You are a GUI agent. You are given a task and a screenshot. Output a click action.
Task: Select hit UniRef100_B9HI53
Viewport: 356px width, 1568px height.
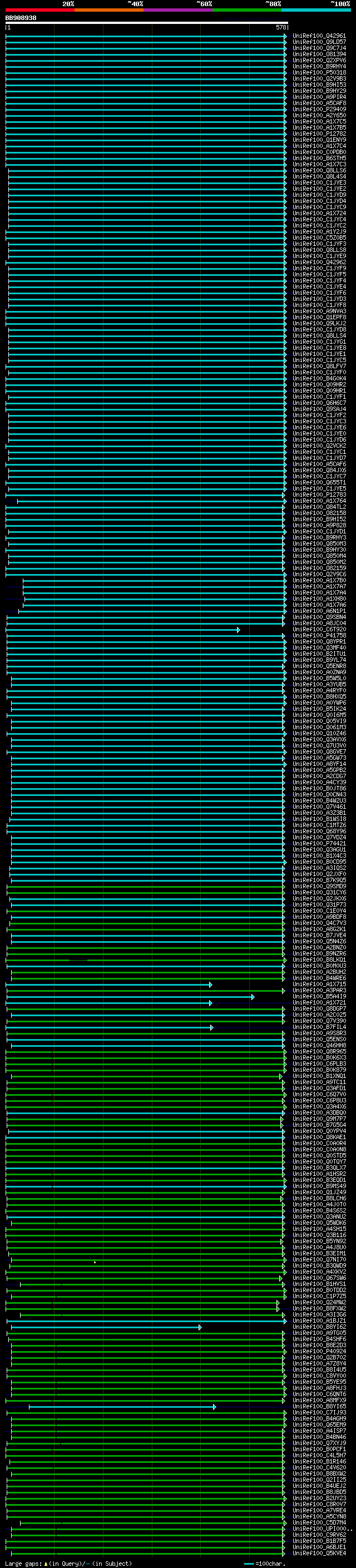point(319,85)
